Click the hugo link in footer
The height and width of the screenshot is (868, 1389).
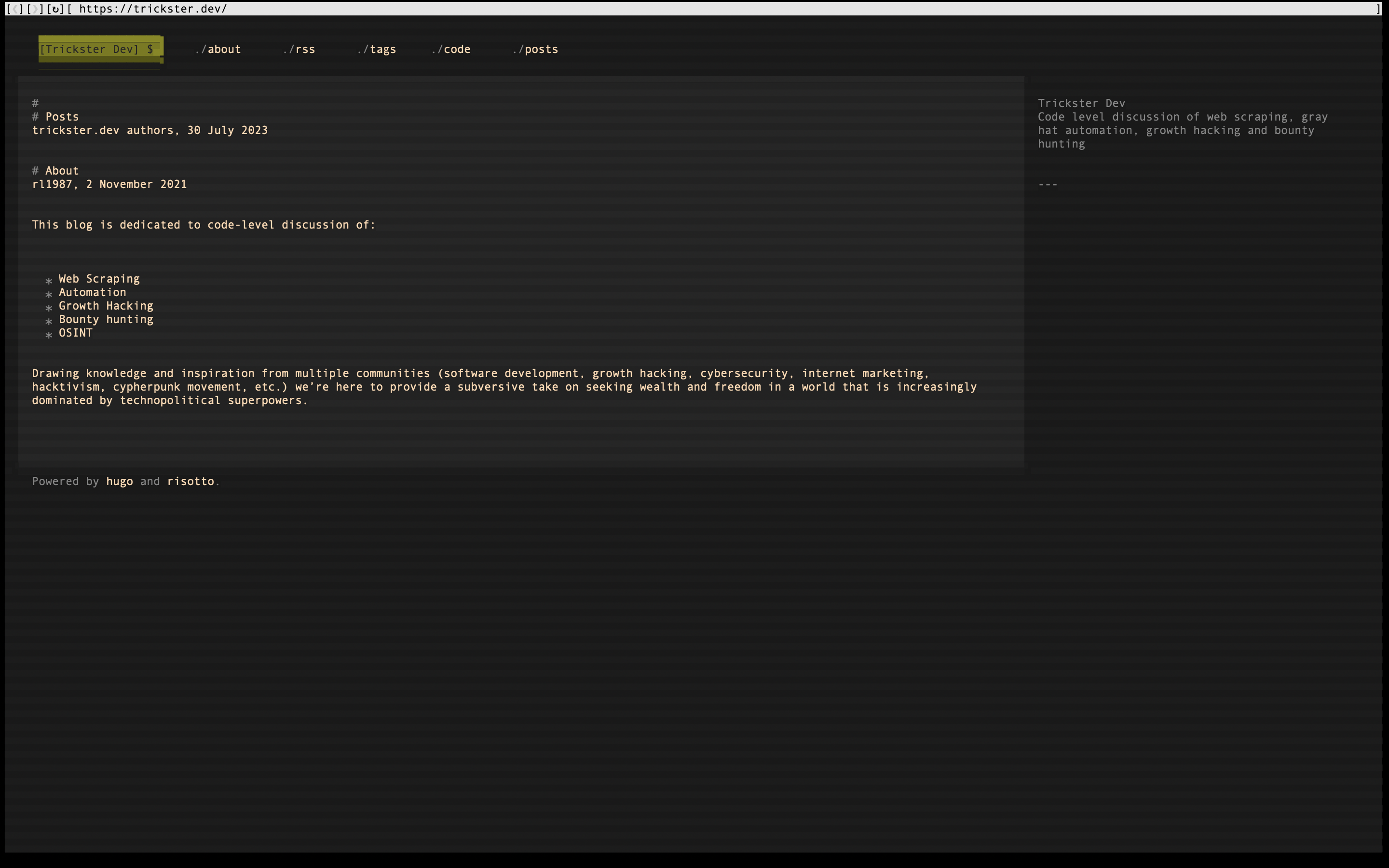(x=120, y=482)
